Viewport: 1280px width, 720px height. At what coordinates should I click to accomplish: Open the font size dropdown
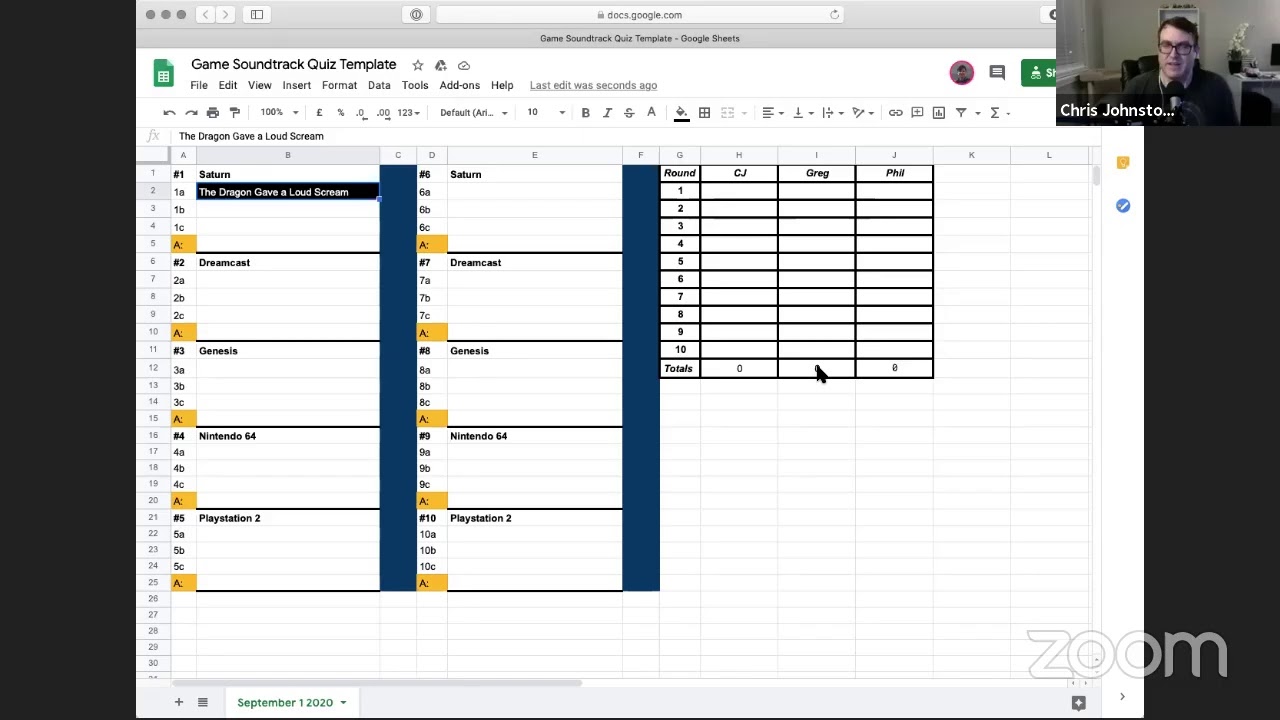pos(546,113)
